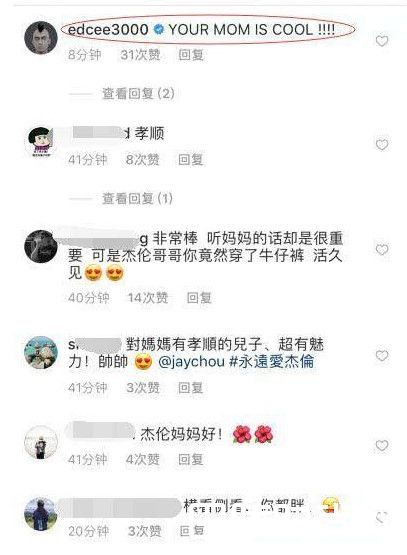The image size is (407, 555).
Task: Open the #永遠愛杰倫 hashtag
Action: pyautogui.click(x=272, y=362)
